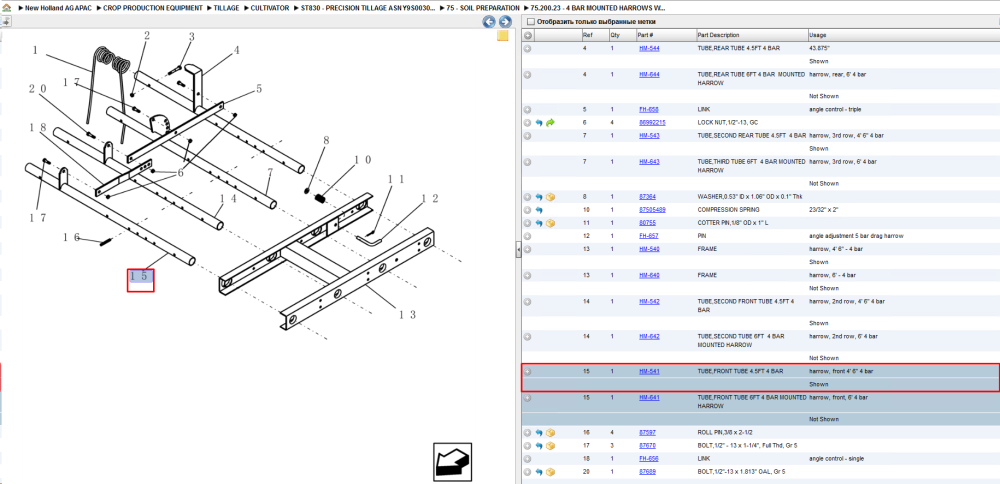Image resolution: width=1000 pixels, height=484 pixels.
Task: Expand the plus icon for PIN FH-657 row
Action: point(527,236)
